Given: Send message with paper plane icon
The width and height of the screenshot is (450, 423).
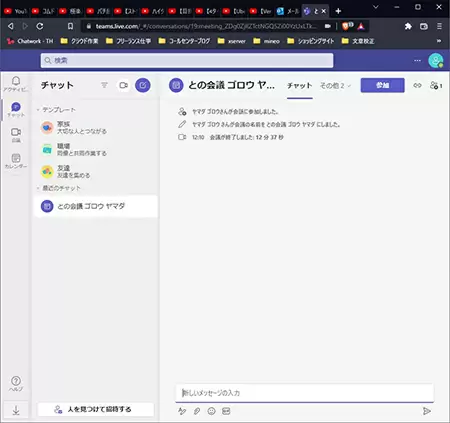Looking at the screenshot, I should click(x=426, y=411).
